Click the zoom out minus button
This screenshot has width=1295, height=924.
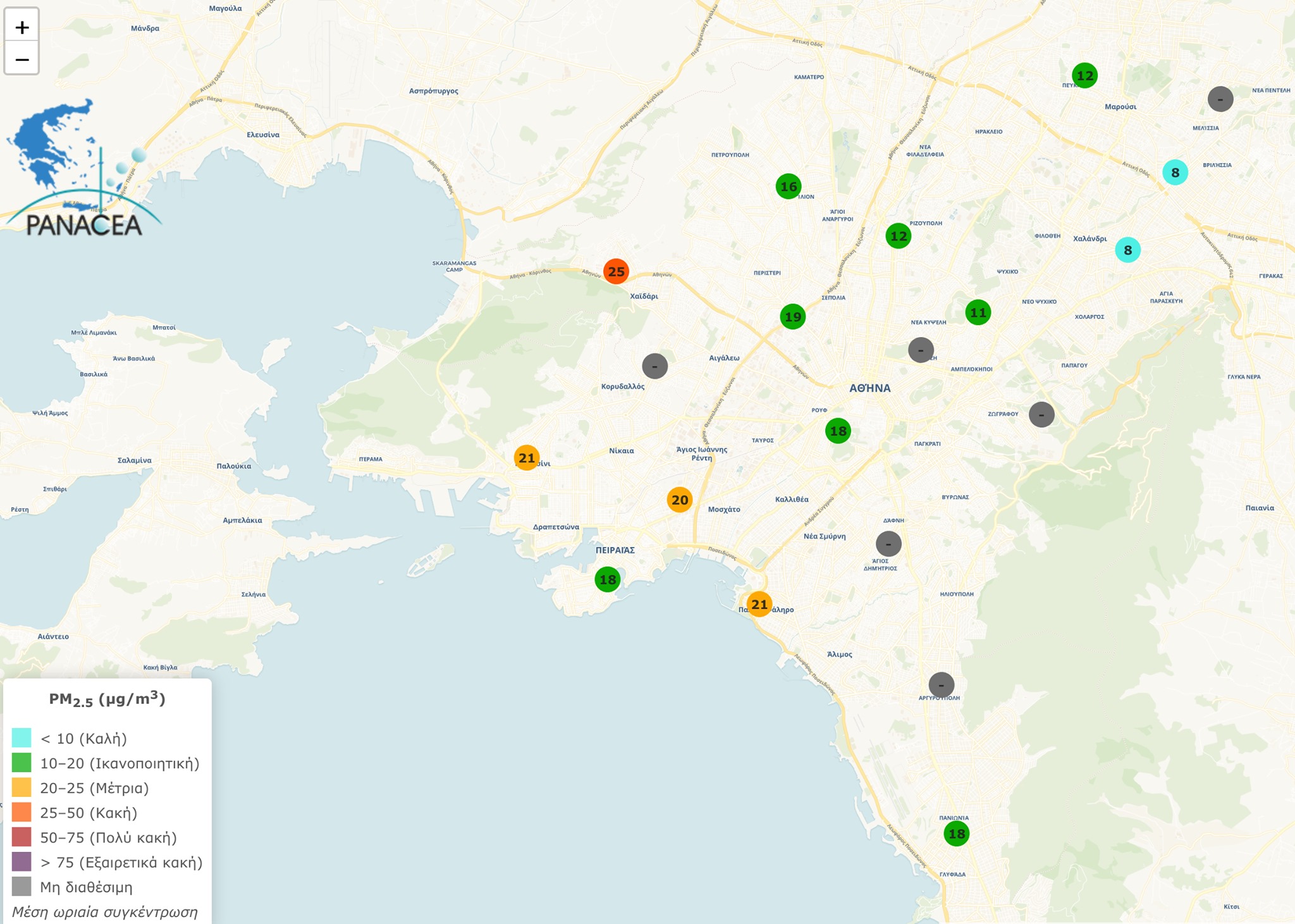pyautogui.click(x=22, y=59)
